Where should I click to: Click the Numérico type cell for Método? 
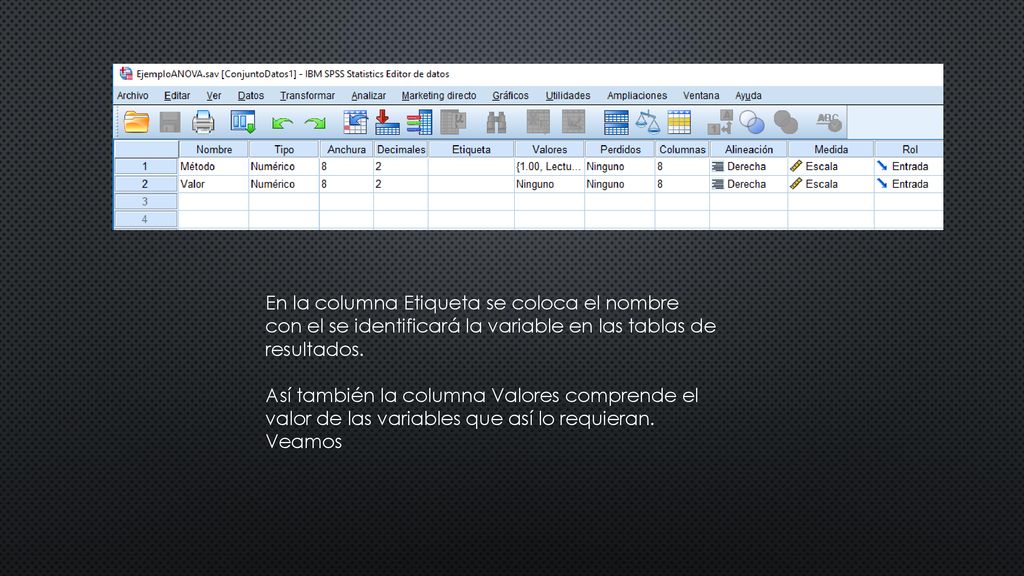tap(284, 167)
